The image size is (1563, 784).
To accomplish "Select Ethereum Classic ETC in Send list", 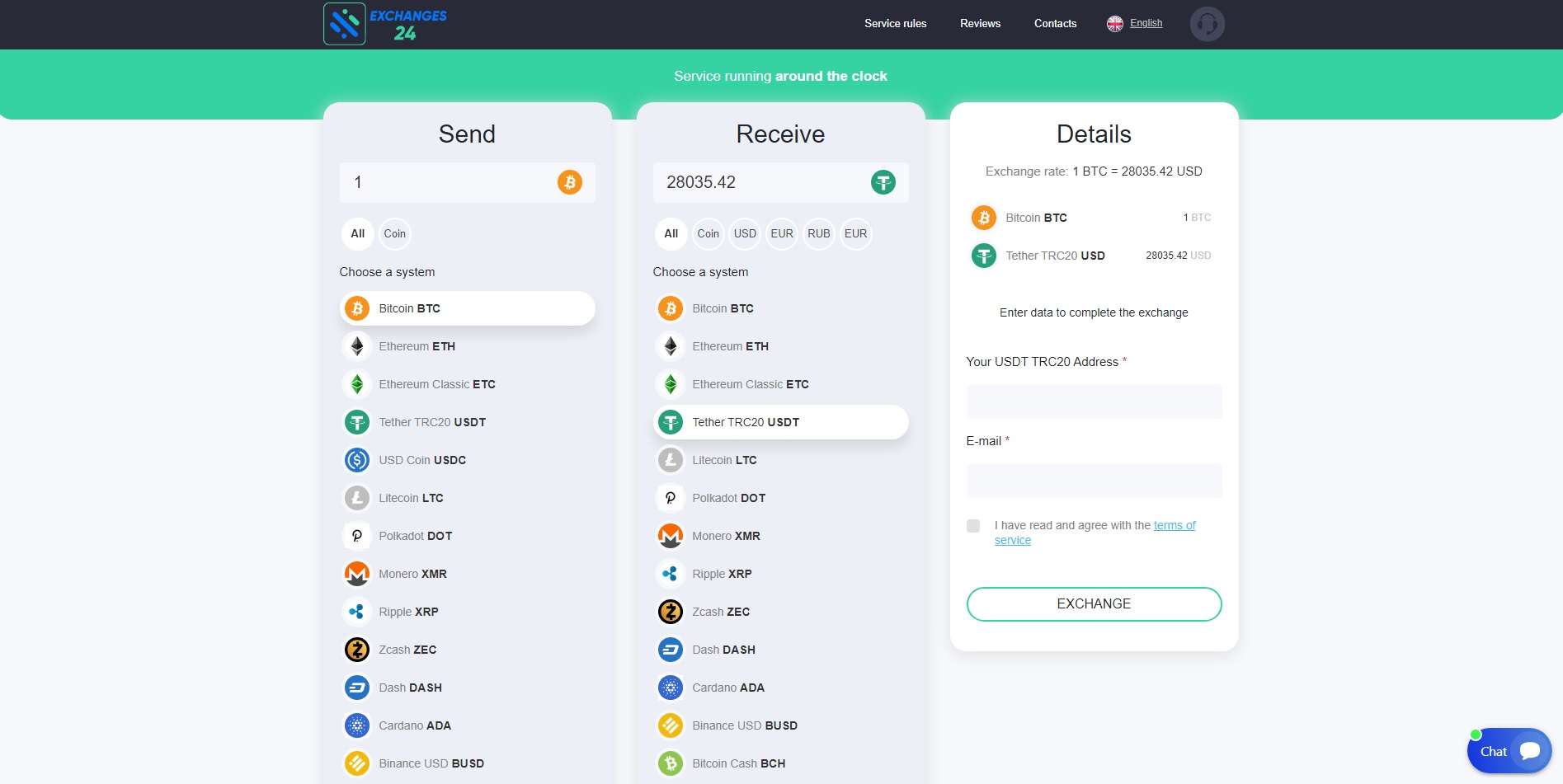I will point(467,384).
